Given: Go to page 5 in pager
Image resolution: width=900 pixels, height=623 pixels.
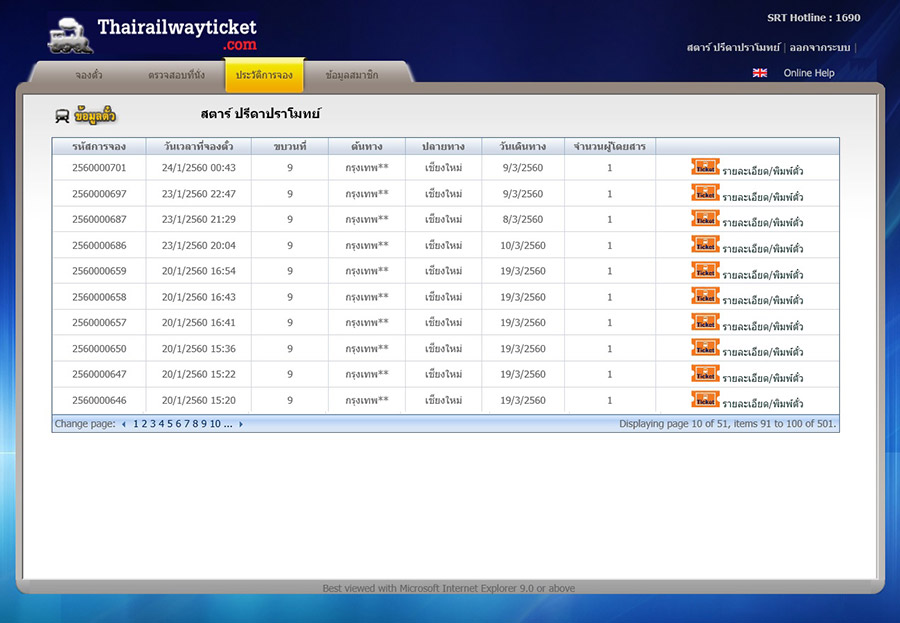Looking at the screenshot, I should click(170, 424).
